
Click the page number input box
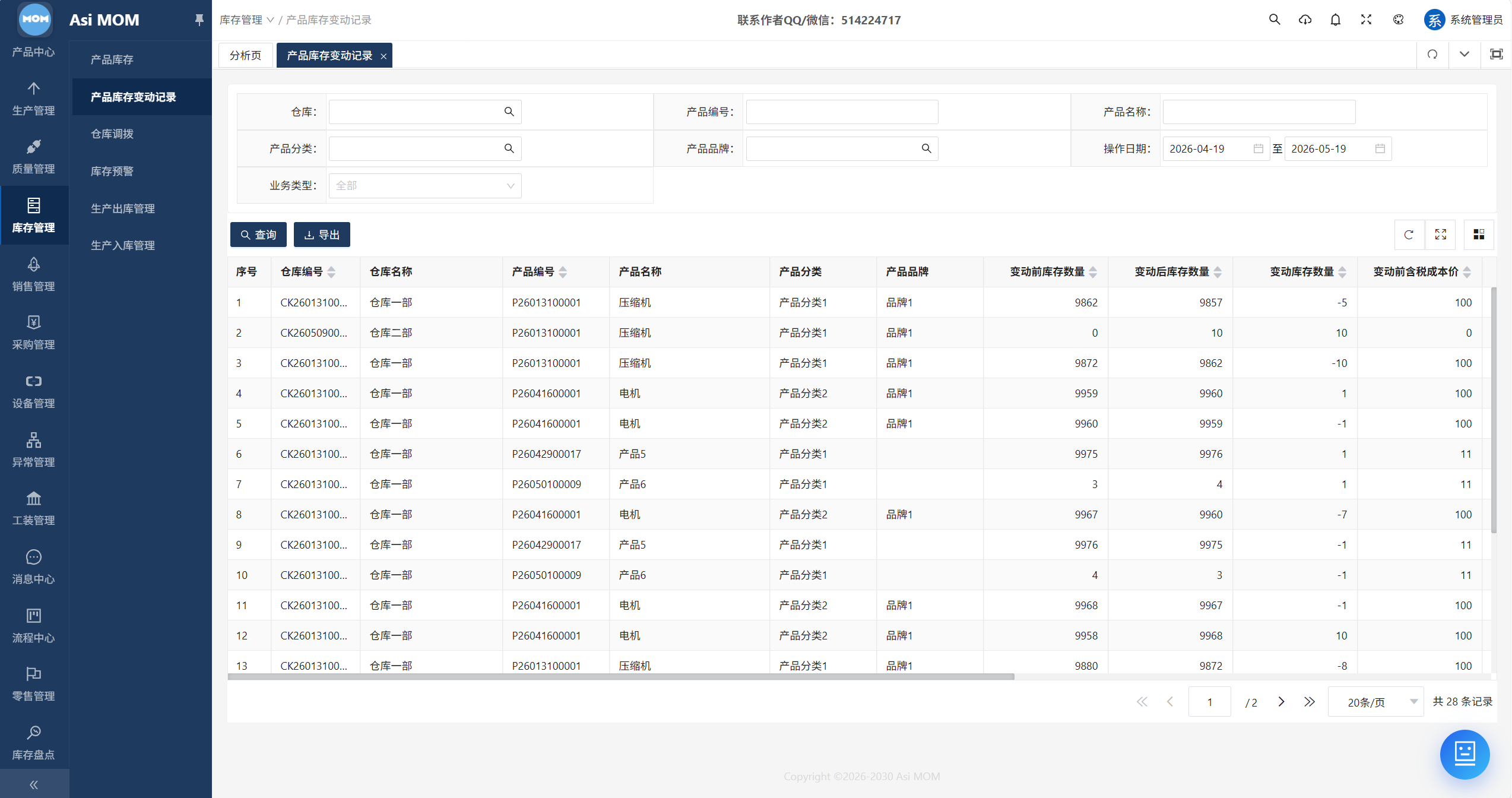[x=1209, y=702]
